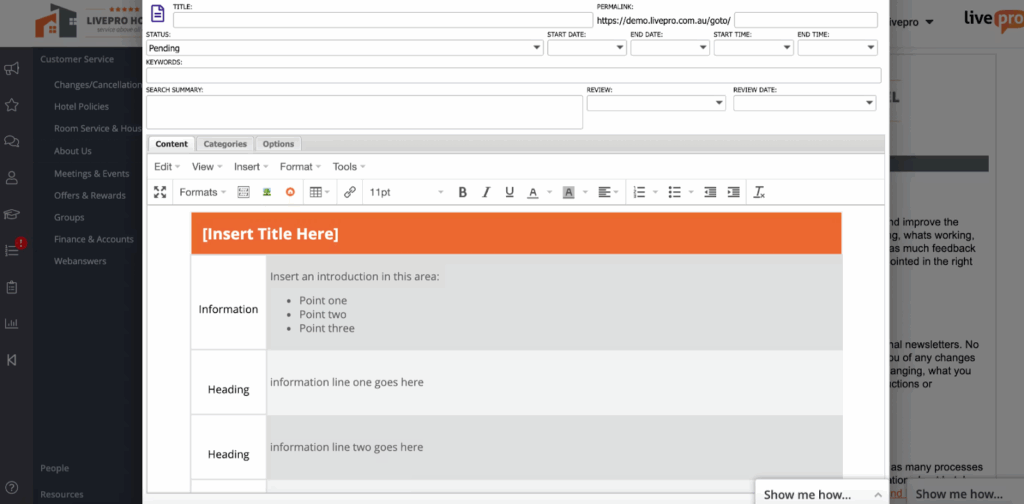Switch to the Categories tab
1024x504 pixels.
(225, 144)
